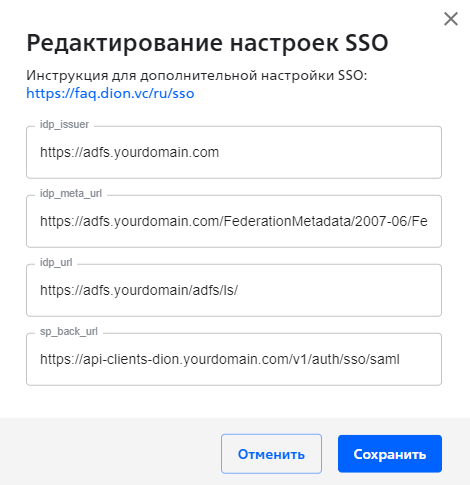Click the blank area below the sp_back_url field
This screenshot has height=485, width=470.
click(234, 402)
